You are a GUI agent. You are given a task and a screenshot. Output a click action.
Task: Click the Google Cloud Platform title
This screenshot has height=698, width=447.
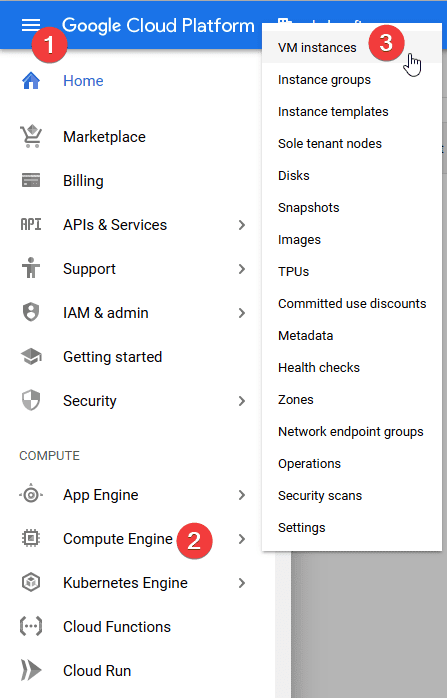(x=158, y=25)
